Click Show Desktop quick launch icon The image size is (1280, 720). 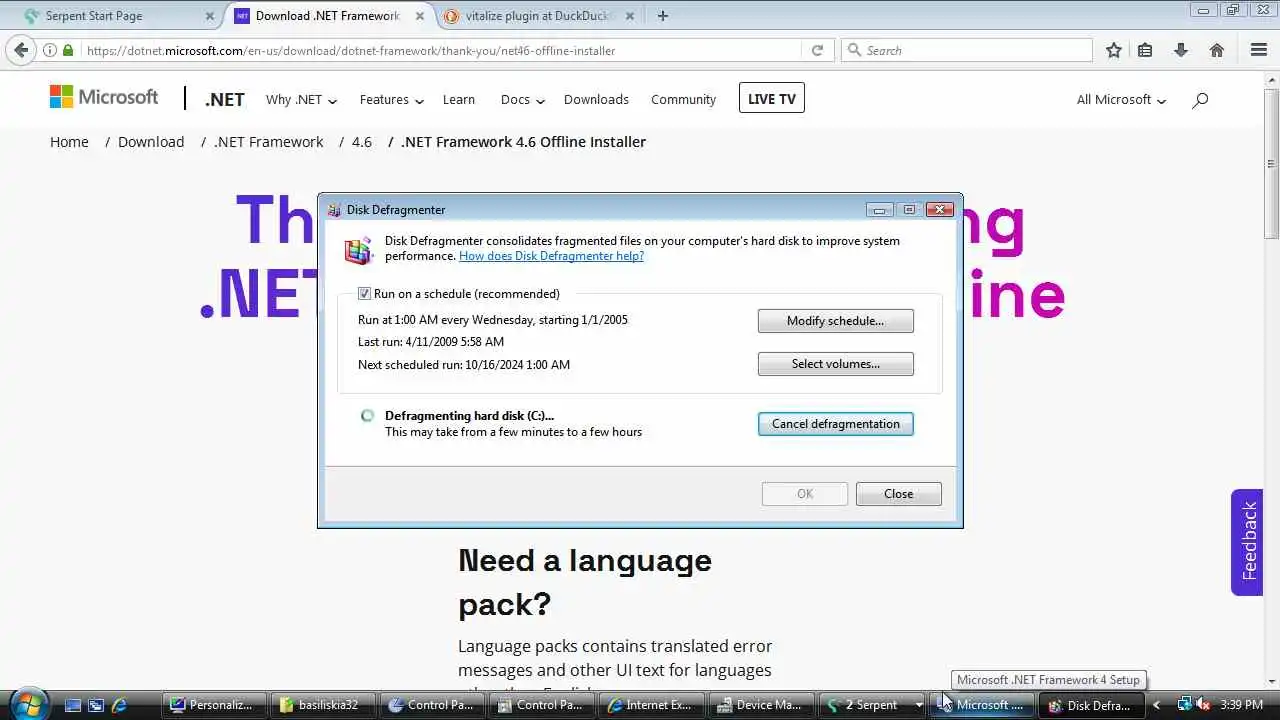(x=73, y=705)
